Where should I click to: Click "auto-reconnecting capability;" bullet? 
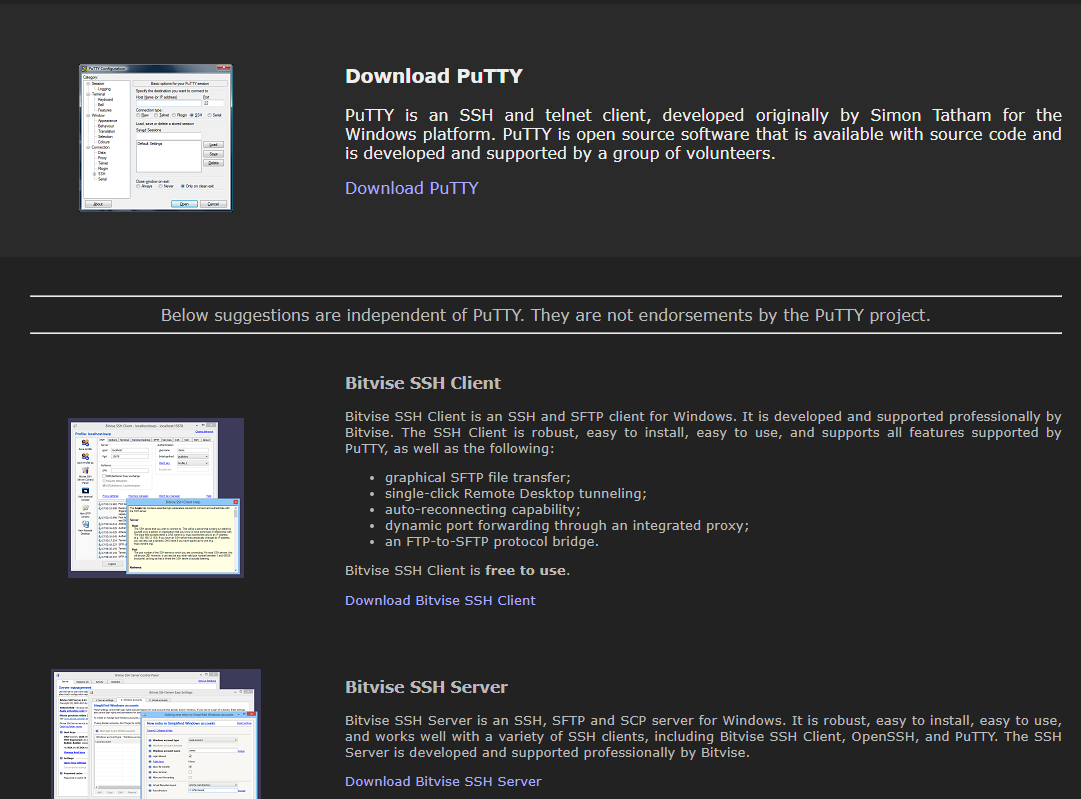pos(483,509)
